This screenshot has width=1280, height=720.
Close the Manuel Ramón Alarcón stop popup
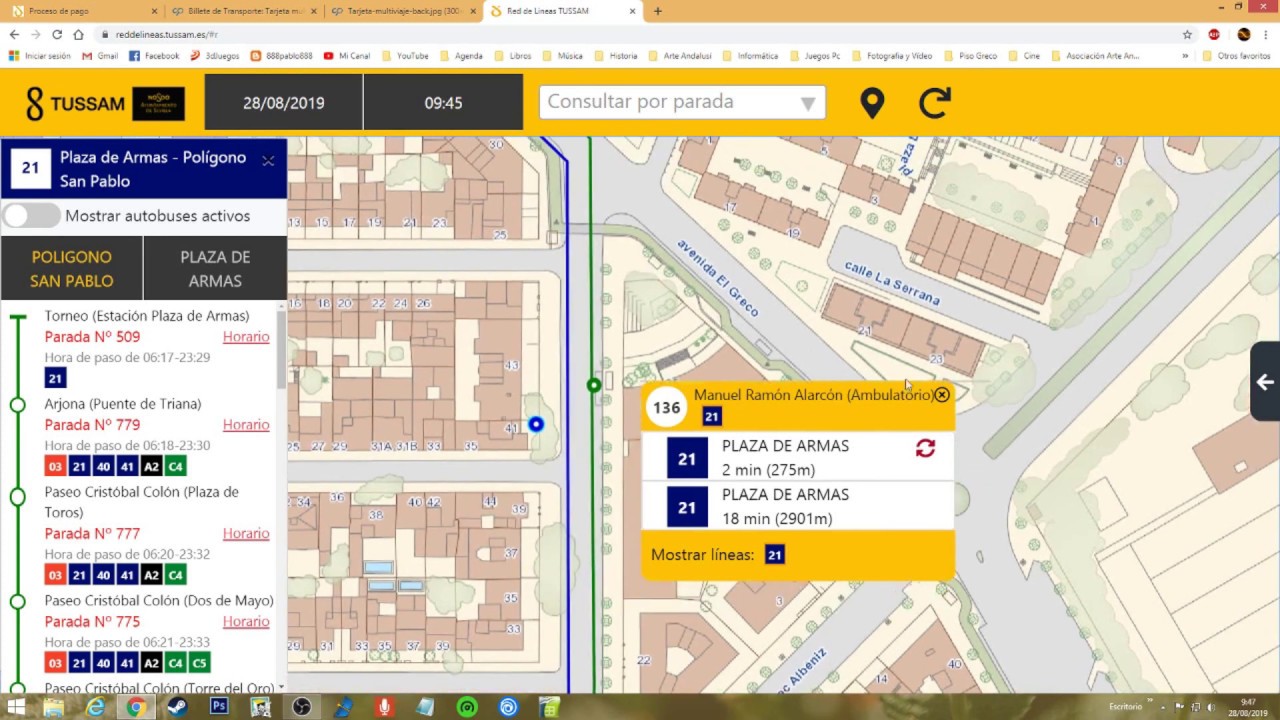(941, 395)
